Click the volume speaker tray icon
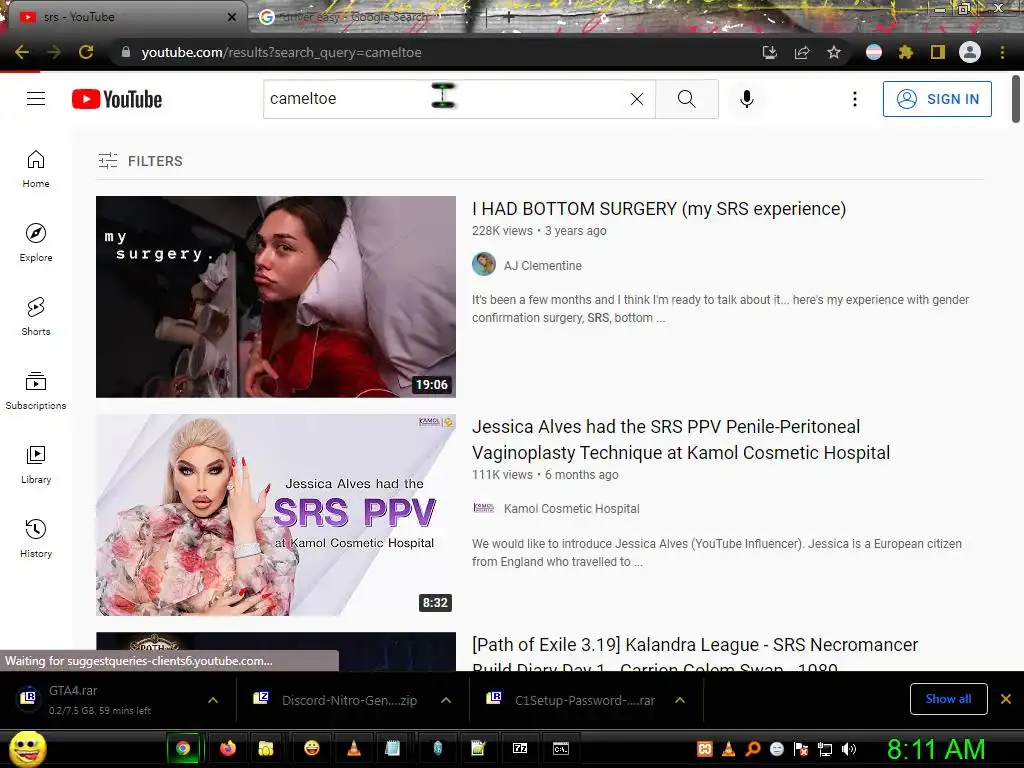Image resolution: width=1024 pixels, height=768 pixels. (x=849, y=749)
